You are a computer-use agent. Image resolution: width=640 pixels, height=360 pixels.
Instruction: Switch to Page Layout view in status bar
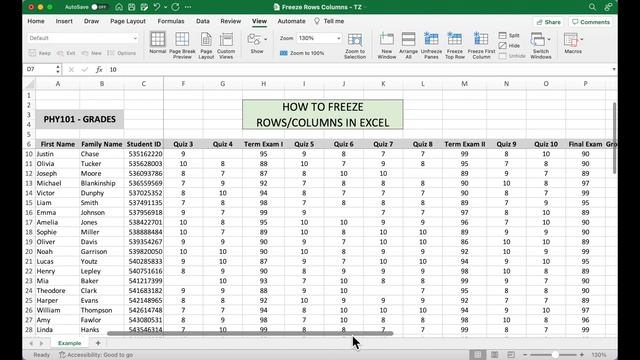[494, 355]
